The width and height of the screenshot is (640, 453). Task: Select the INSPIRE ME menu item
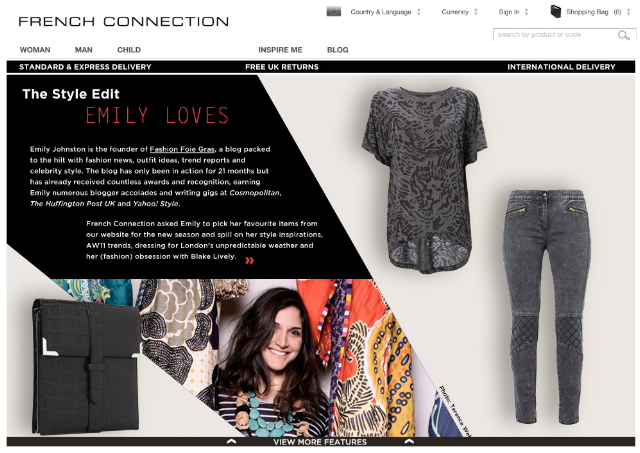(x=280, y=50)
